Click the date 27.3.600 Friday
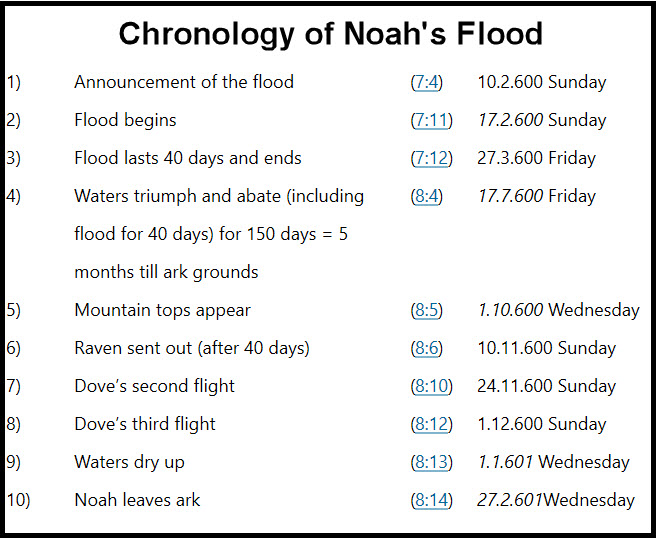The height and width of the screenshot is (538, 656). [536, 158]
